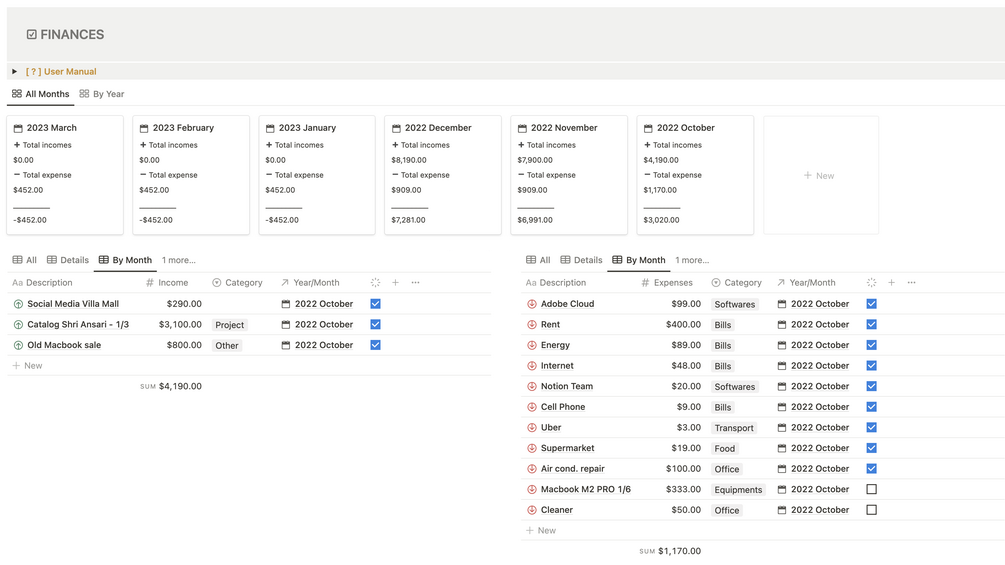Switch to the By Year tab
Screen dimensions: 1005x565
[102, 94]
